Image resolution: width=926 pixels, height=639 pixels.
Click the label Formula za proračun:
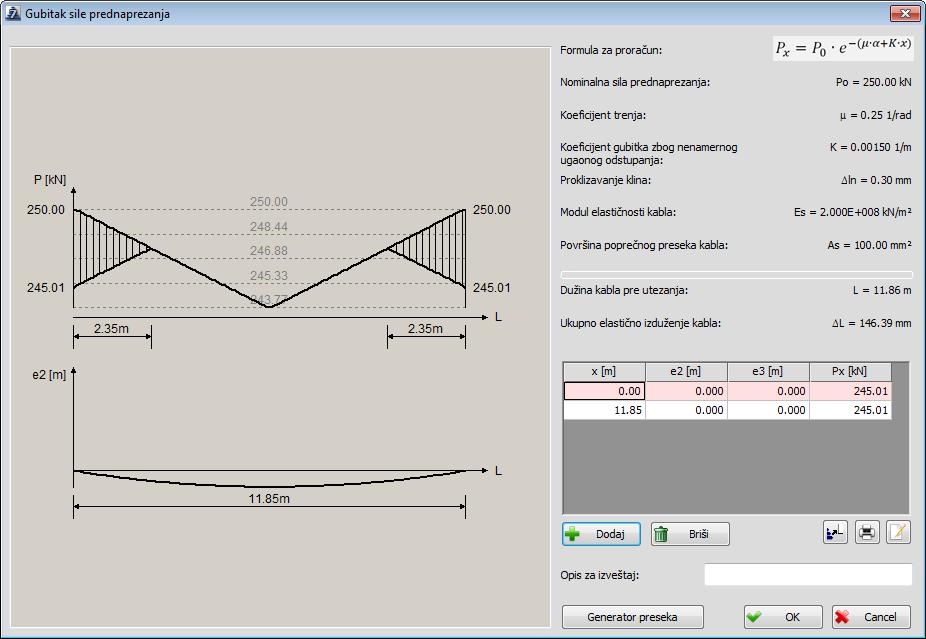pos(611,50)
